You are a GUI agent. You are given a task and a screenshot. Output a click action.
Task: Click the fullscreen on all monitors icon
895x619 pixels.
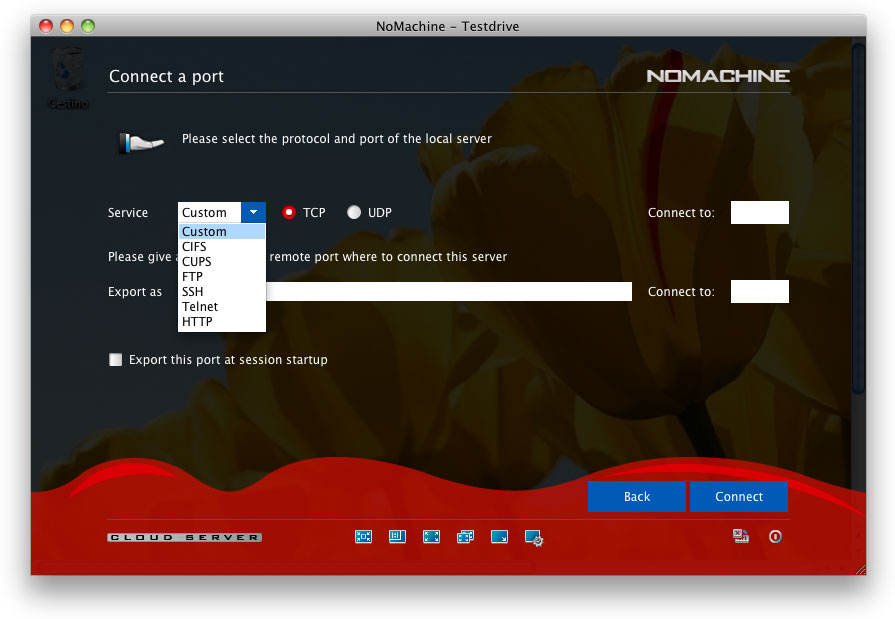[465, 537]
